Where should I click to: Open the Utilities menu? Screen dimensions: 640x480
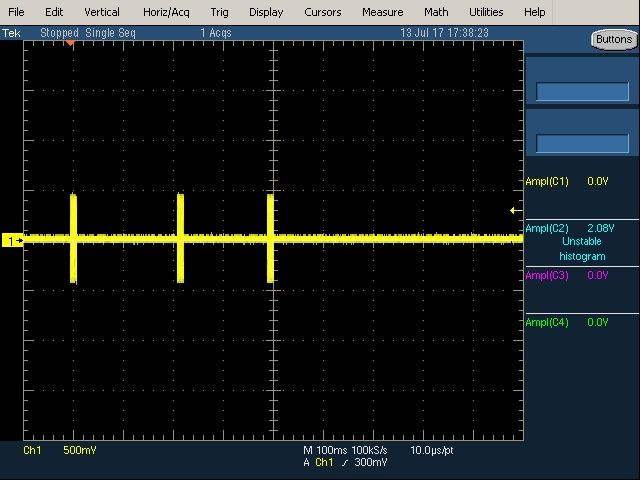486,12
